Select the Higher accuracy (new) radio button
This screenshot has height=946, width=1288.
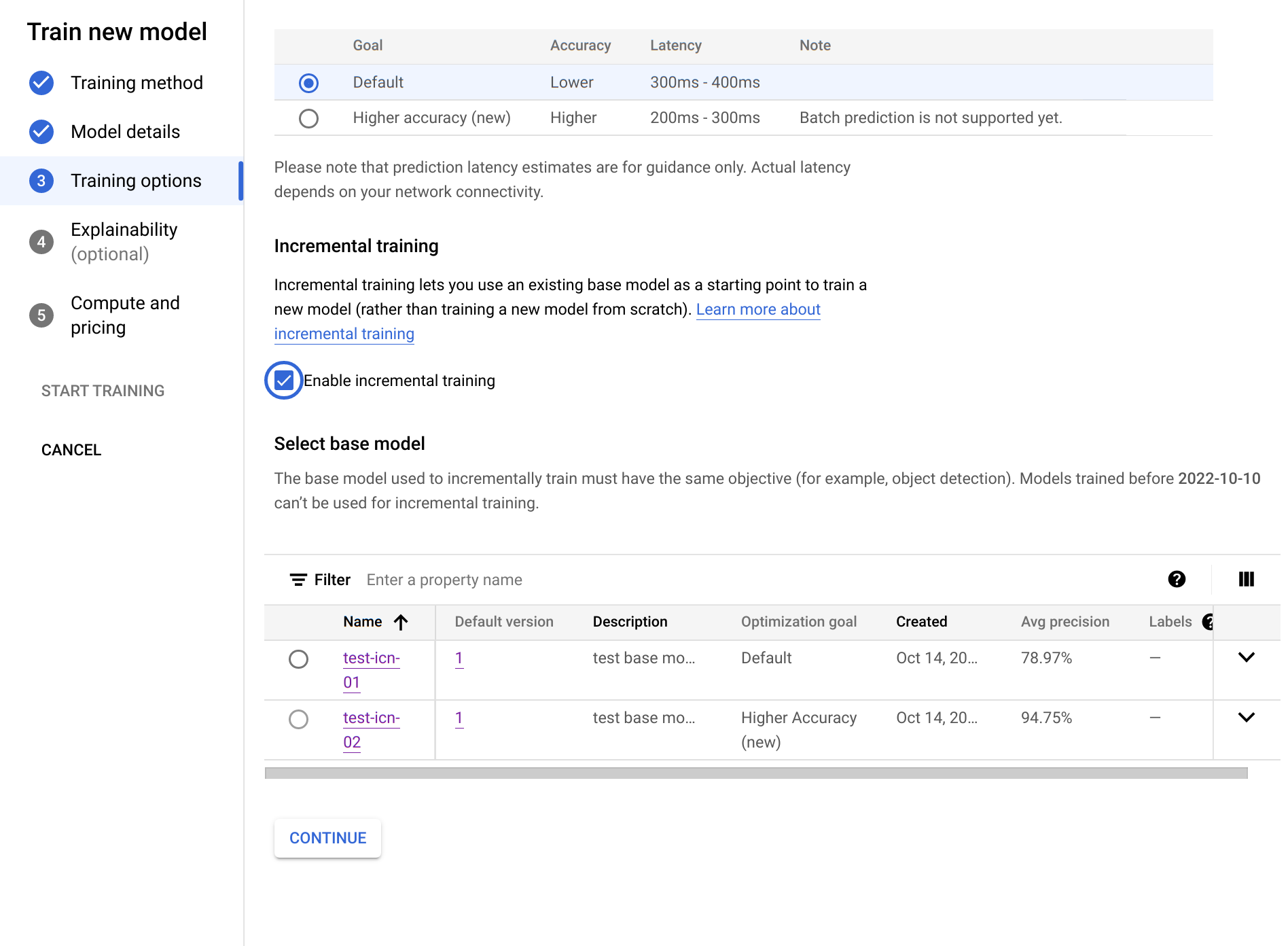coord(308,118)
